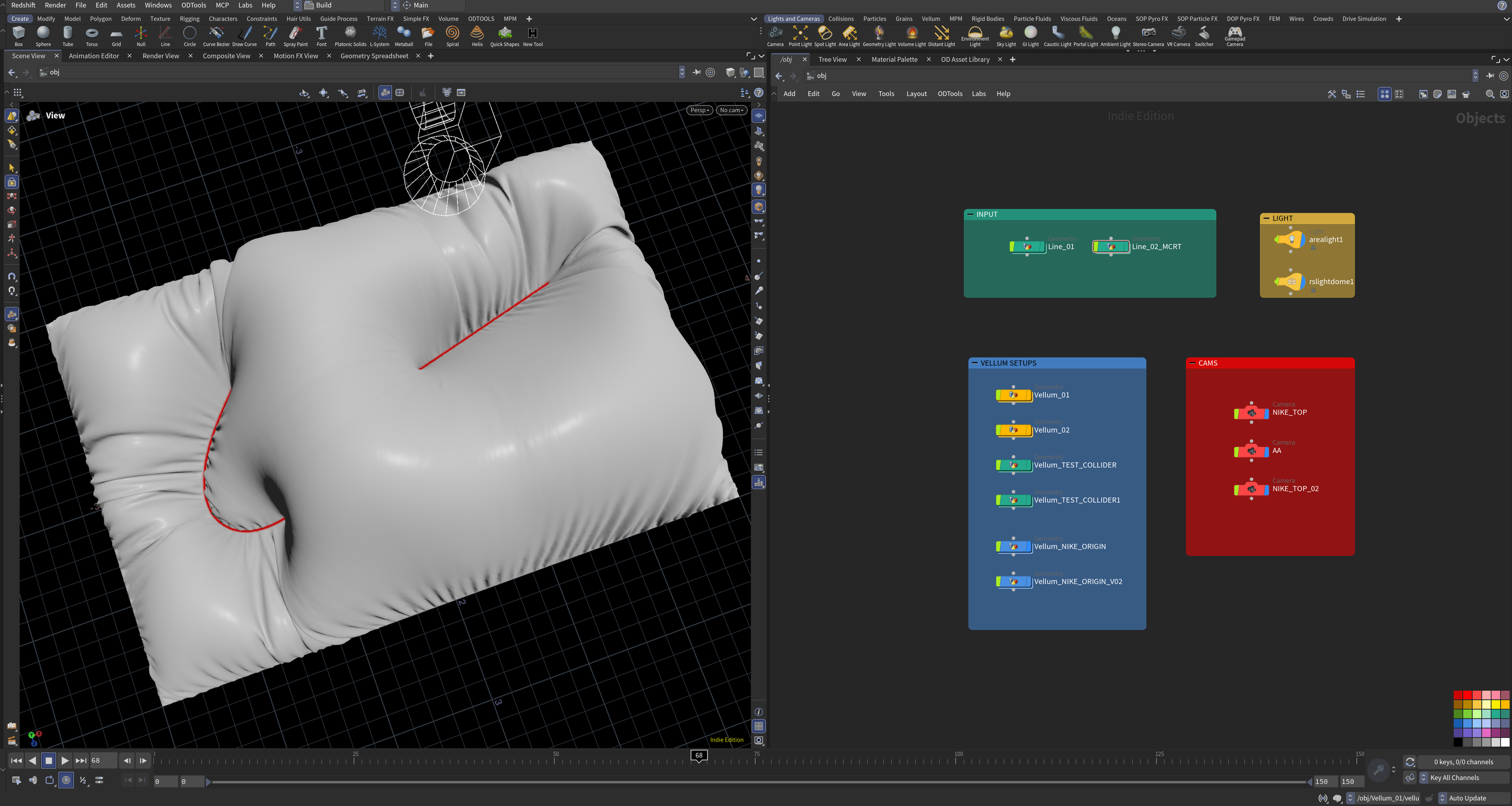
Task: Toggle the Line_01 node display flag
Action: [1042, 246]
